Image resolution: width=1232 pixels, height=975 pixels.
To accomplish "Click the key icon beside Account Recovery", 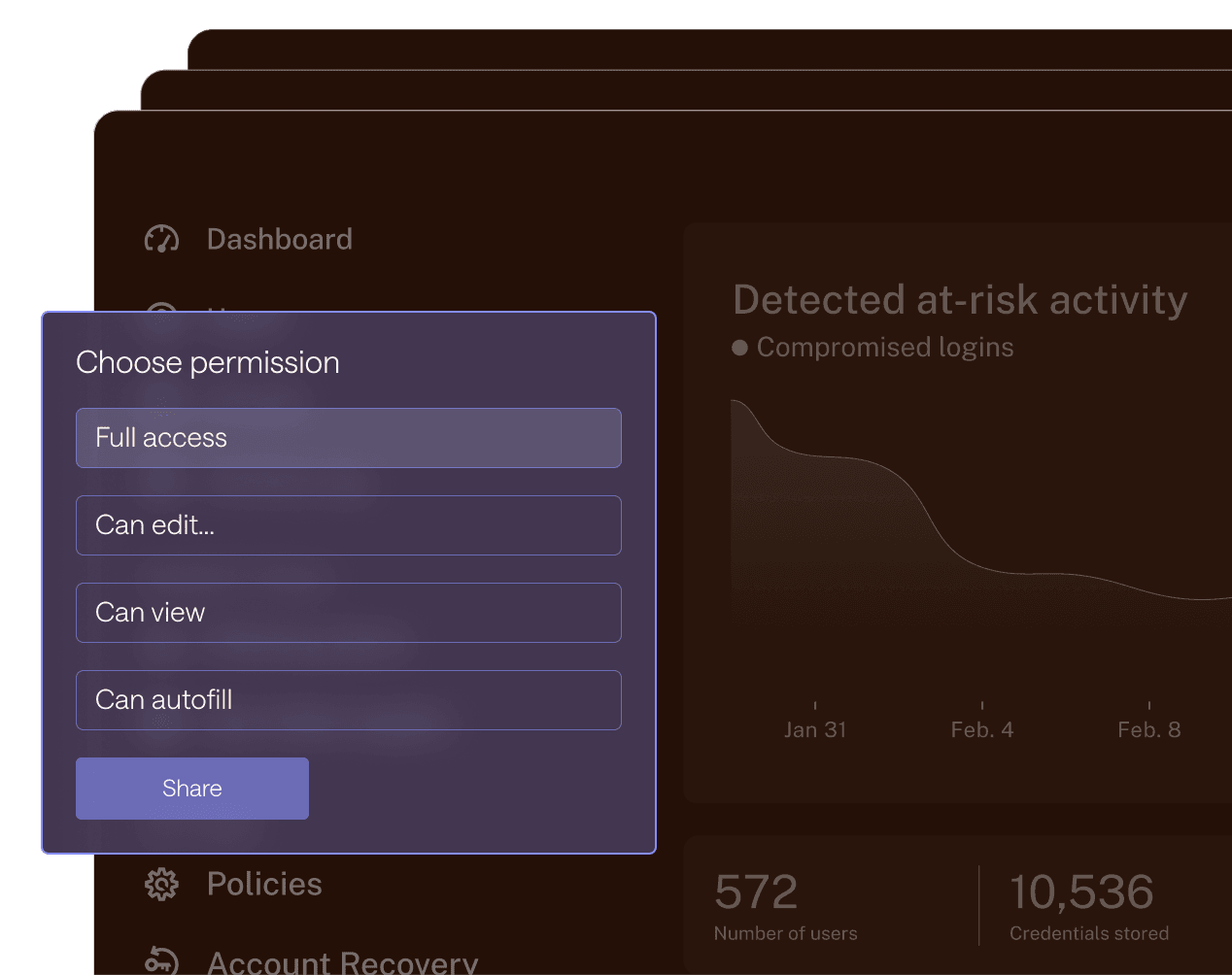I will [162, 963].
